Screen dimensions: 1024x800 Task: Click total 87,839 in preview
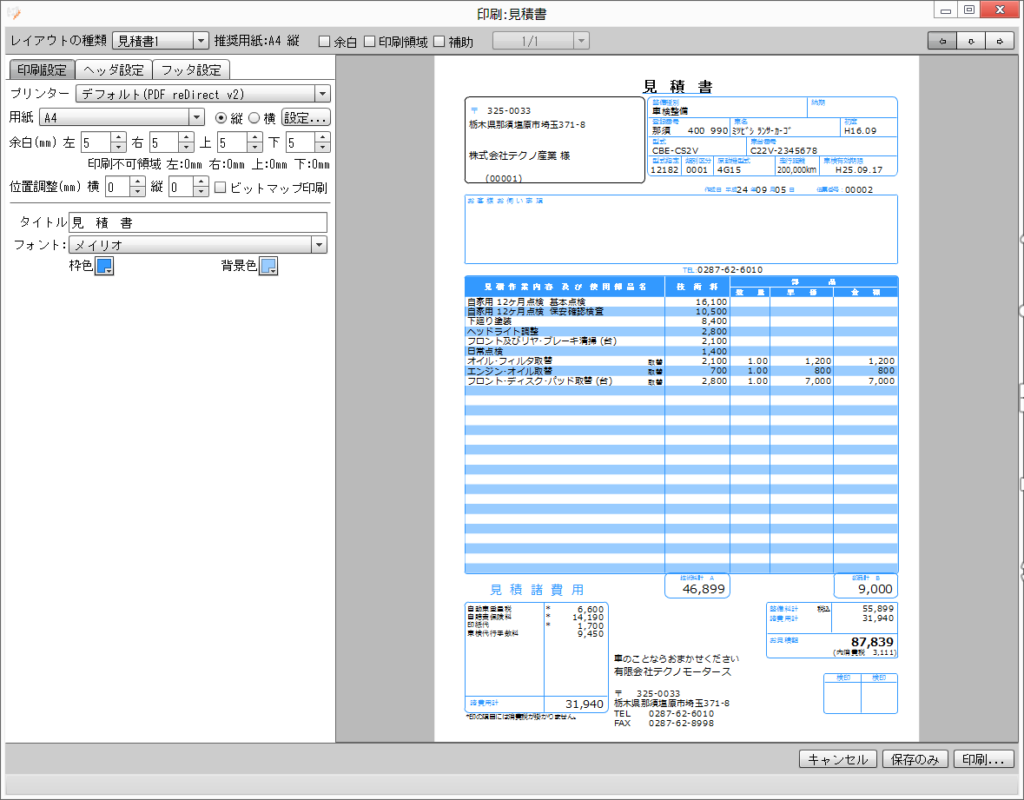coord(872,642)
